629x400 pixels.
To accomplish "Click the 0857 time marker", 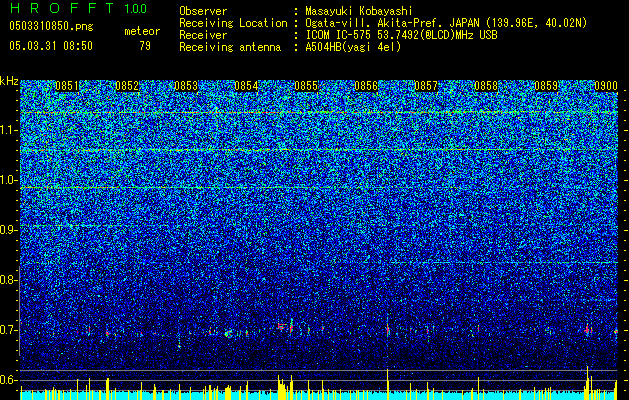I will tap(426, 86).
